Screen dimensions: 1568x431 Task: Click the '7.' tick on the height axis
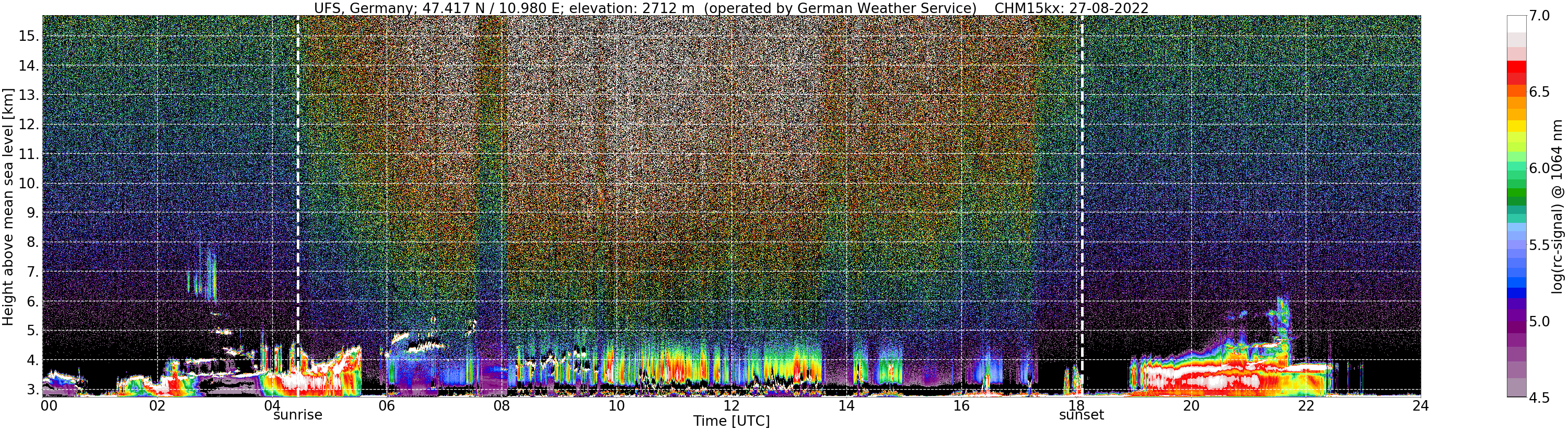click(x=33, y=272)
